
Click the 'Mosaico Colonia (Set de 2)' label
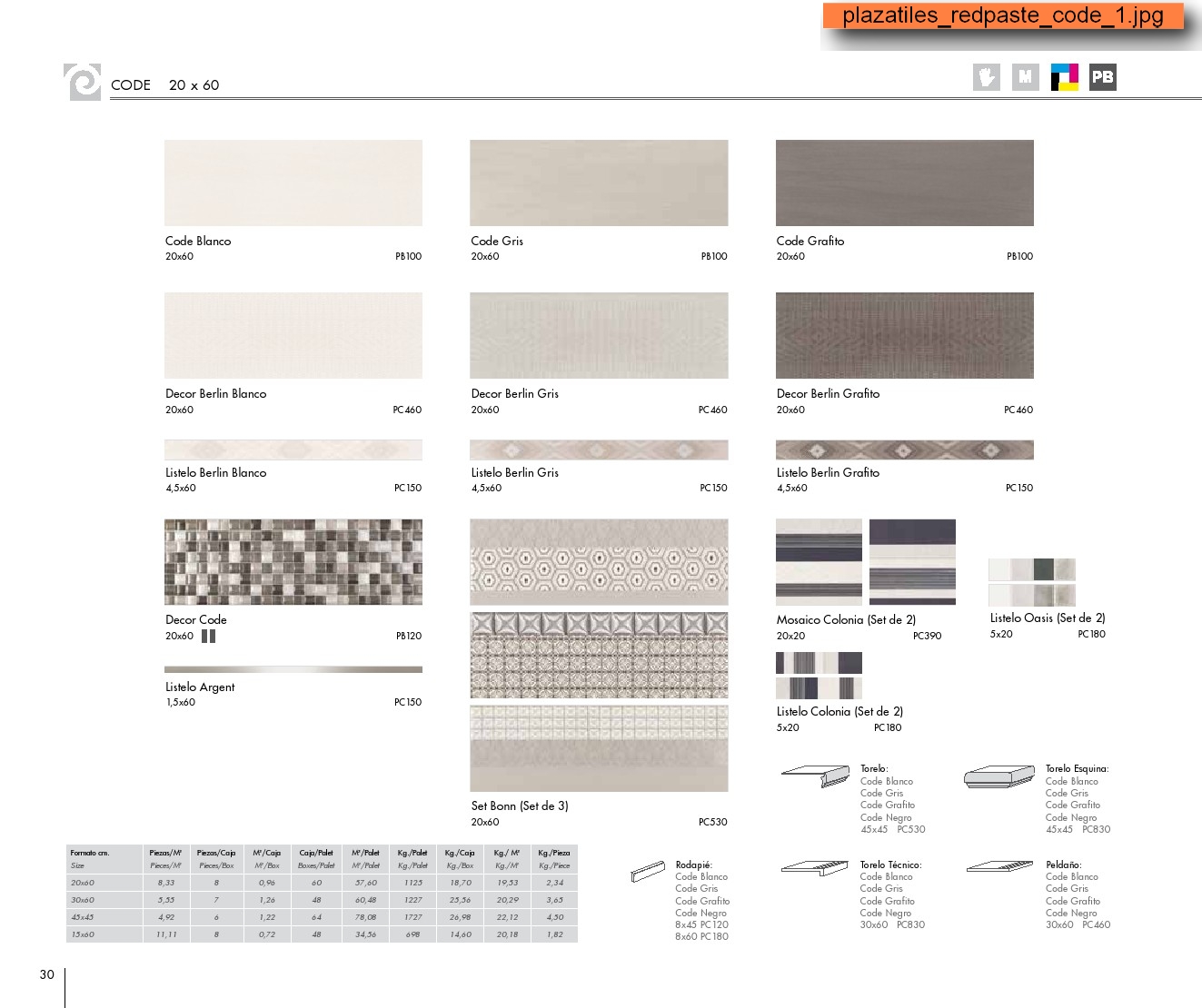[846, 619]
